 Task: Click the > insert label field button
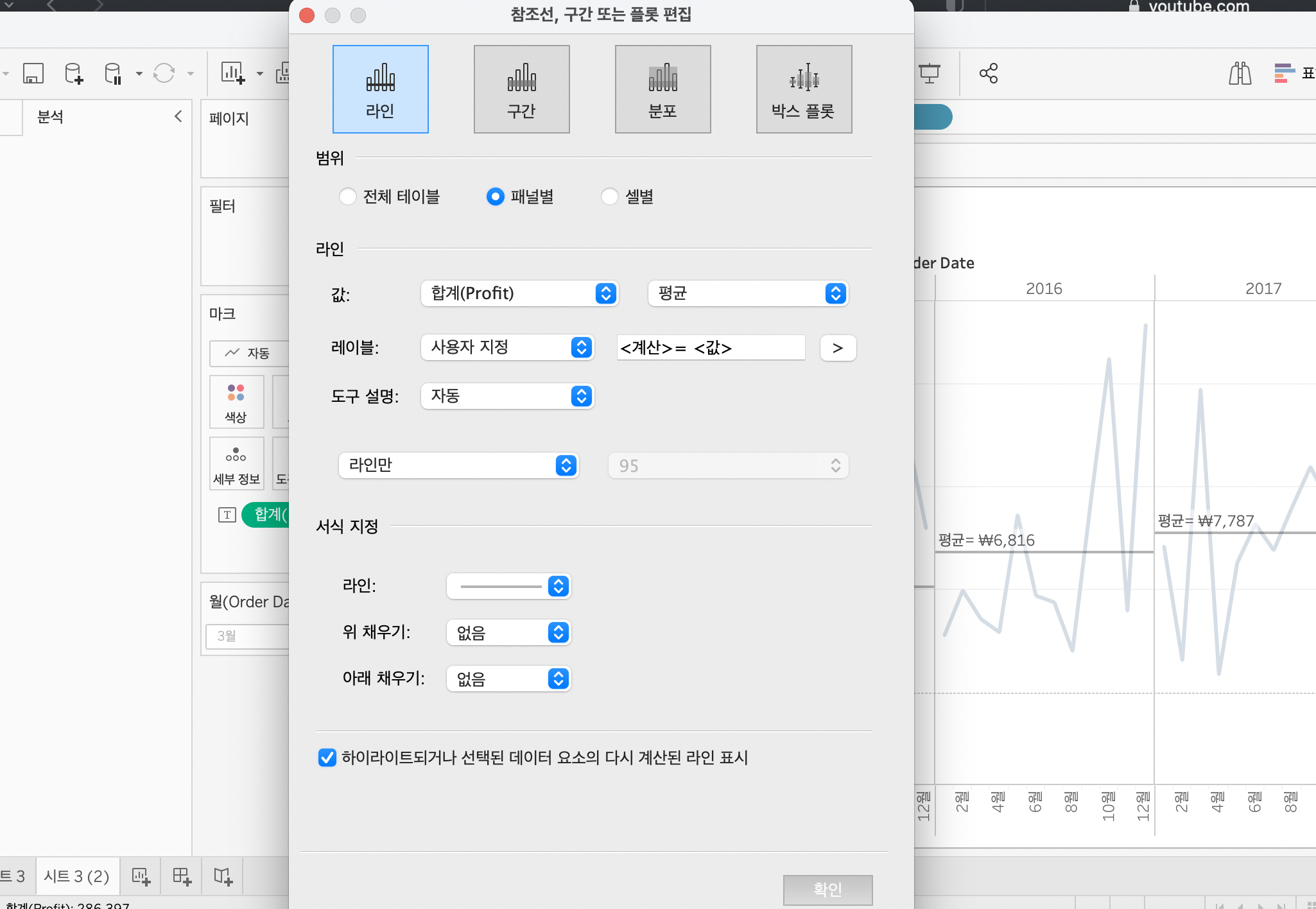click(838, 348)
